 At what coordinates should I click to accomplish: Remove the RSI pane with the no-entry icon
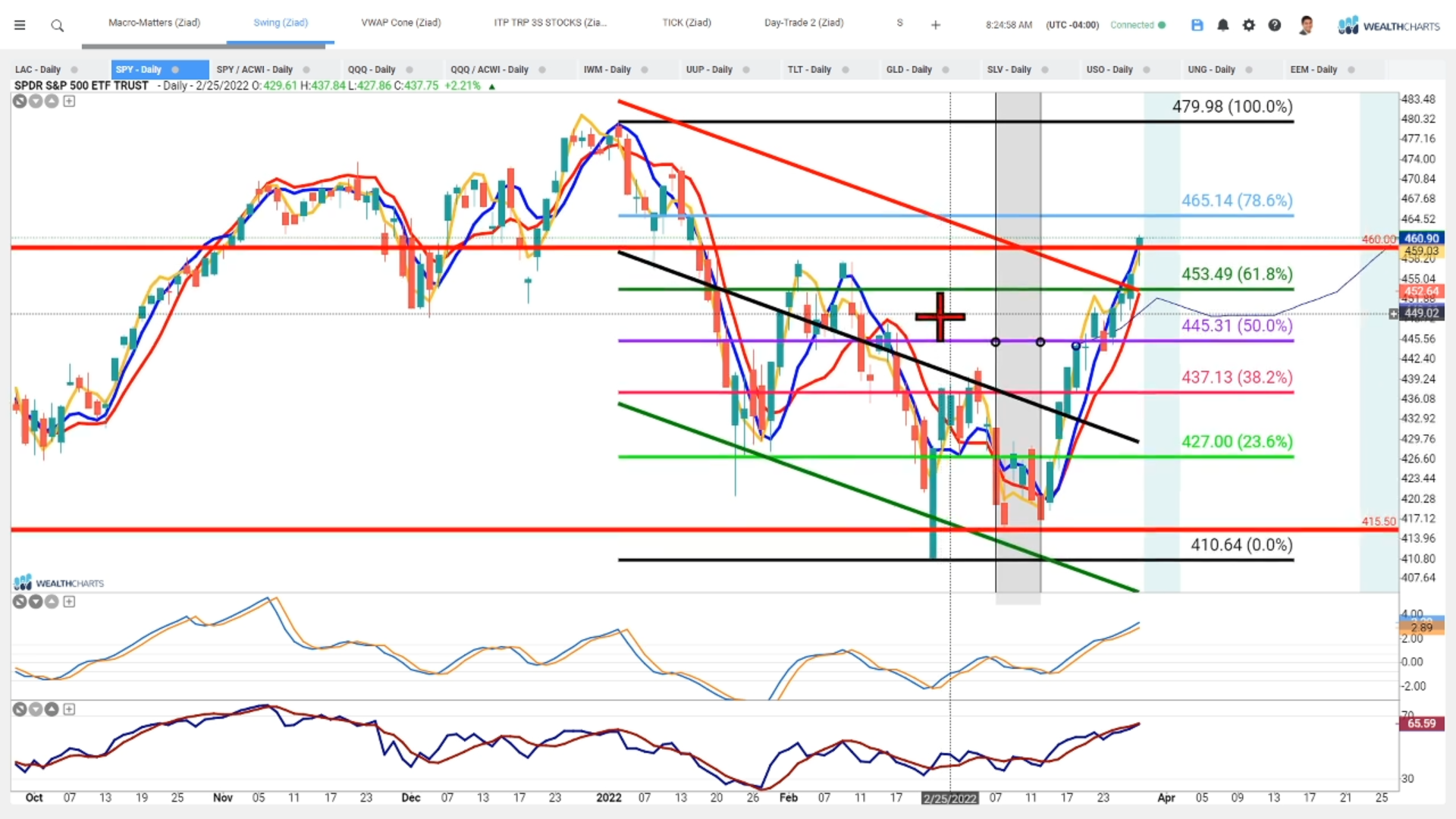click(20, 709)
